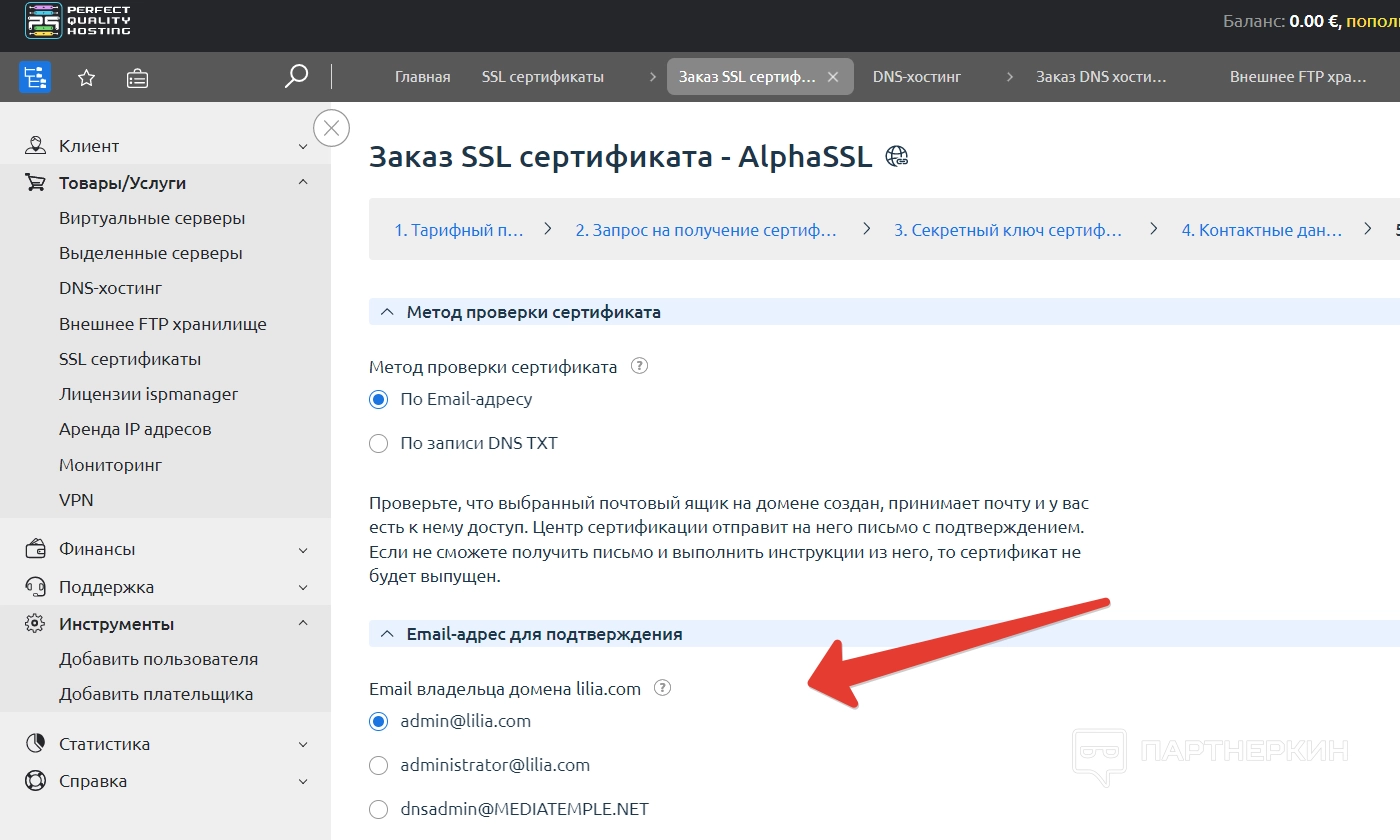Open Лицензии ispmanager in sidebar
Viewport: 1400px width, 840px height.
[x=149, y=394]
